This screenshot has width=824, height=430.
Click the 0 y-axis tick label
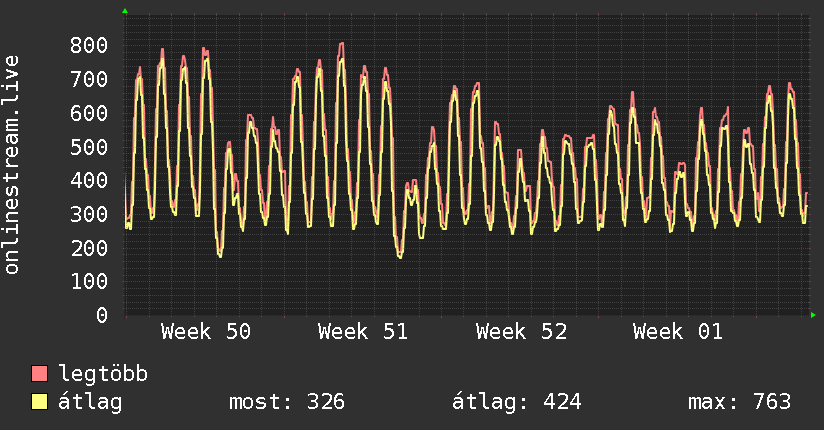point(102,315)
